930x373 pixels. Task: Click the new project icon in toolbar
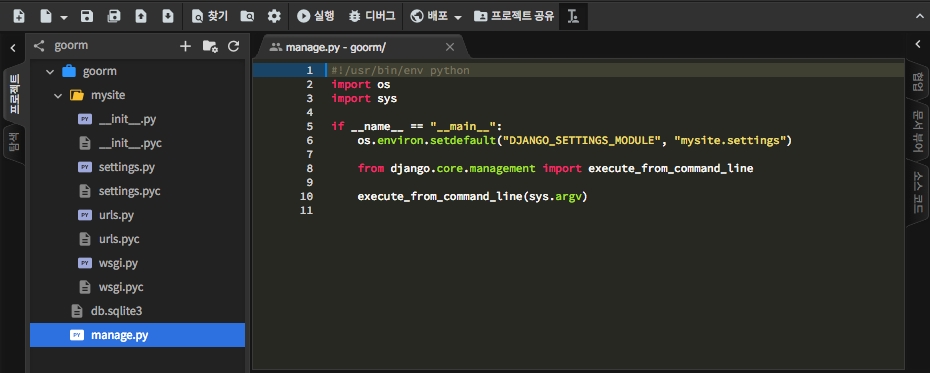tap(19, 16)
